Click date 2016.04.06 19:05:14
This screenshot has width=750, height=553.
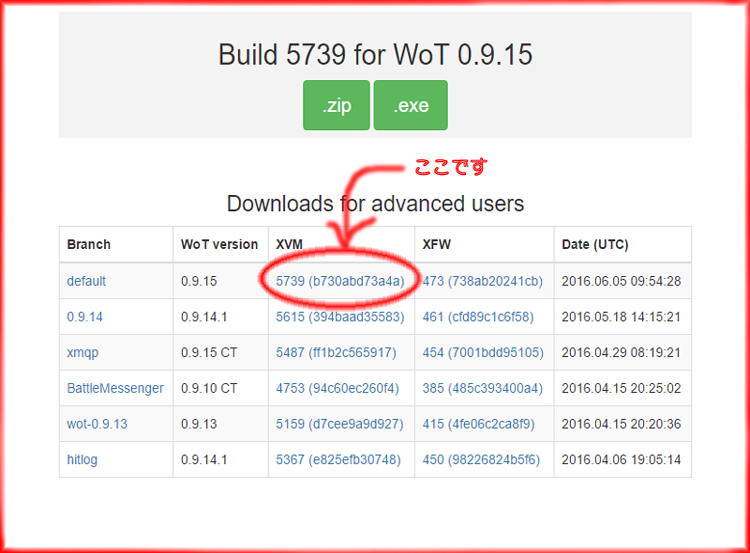[621, 460]
